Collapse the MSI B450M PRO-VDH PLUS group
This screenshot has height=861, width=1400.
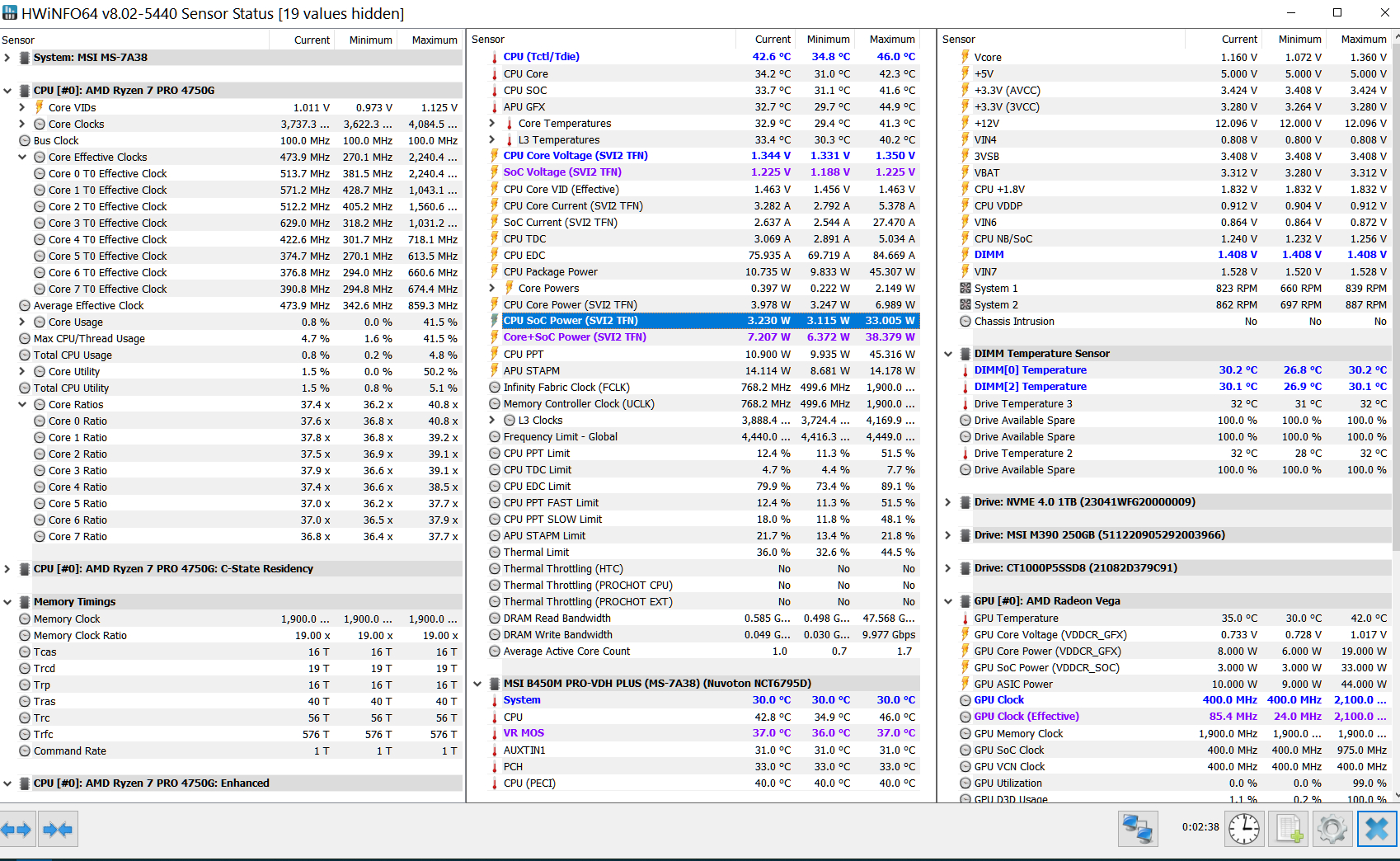[x=477, y=684]
